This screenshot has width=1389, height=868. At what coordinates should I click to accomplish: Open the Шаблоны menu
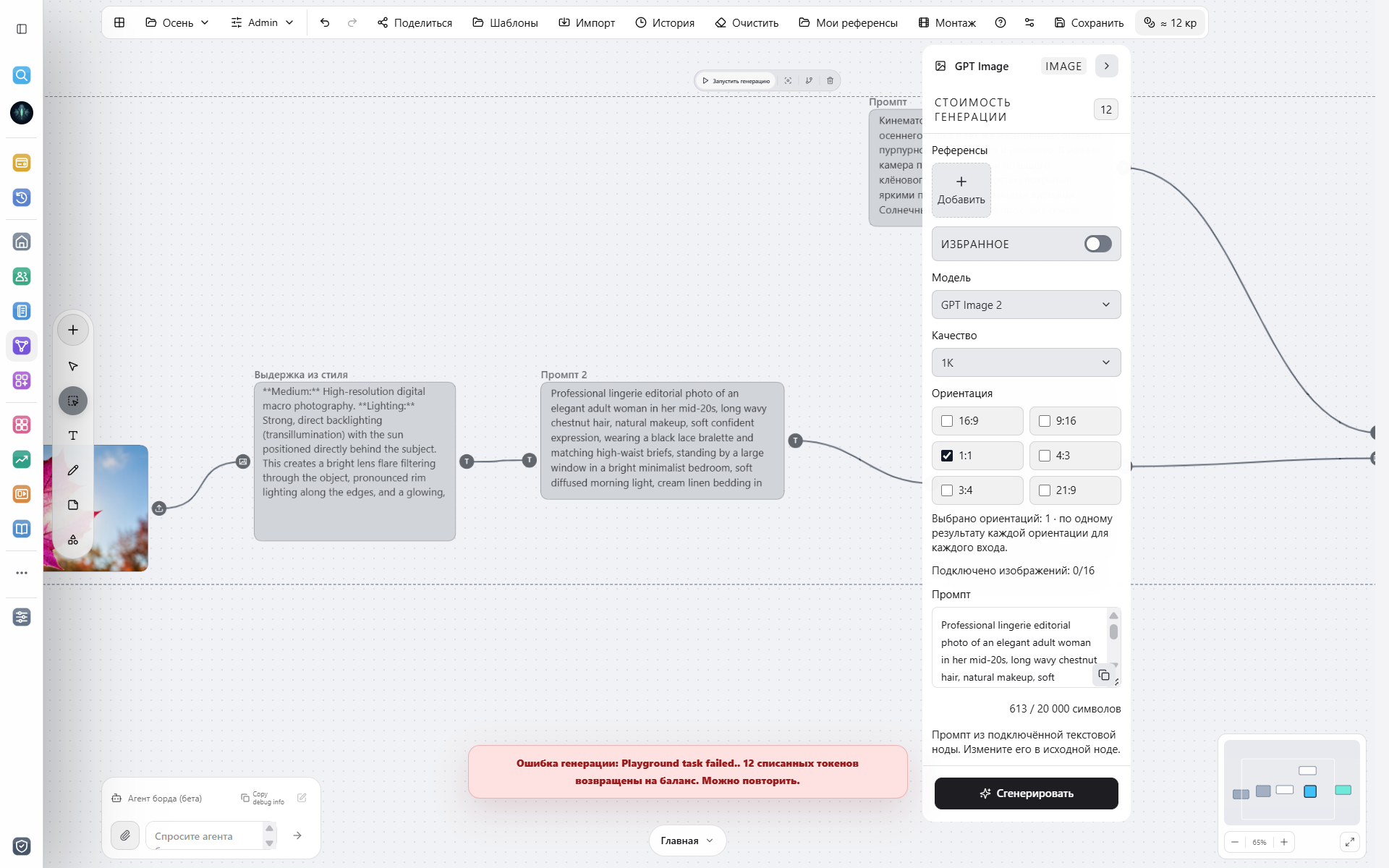pyautogui.click(x=505, y=22)
